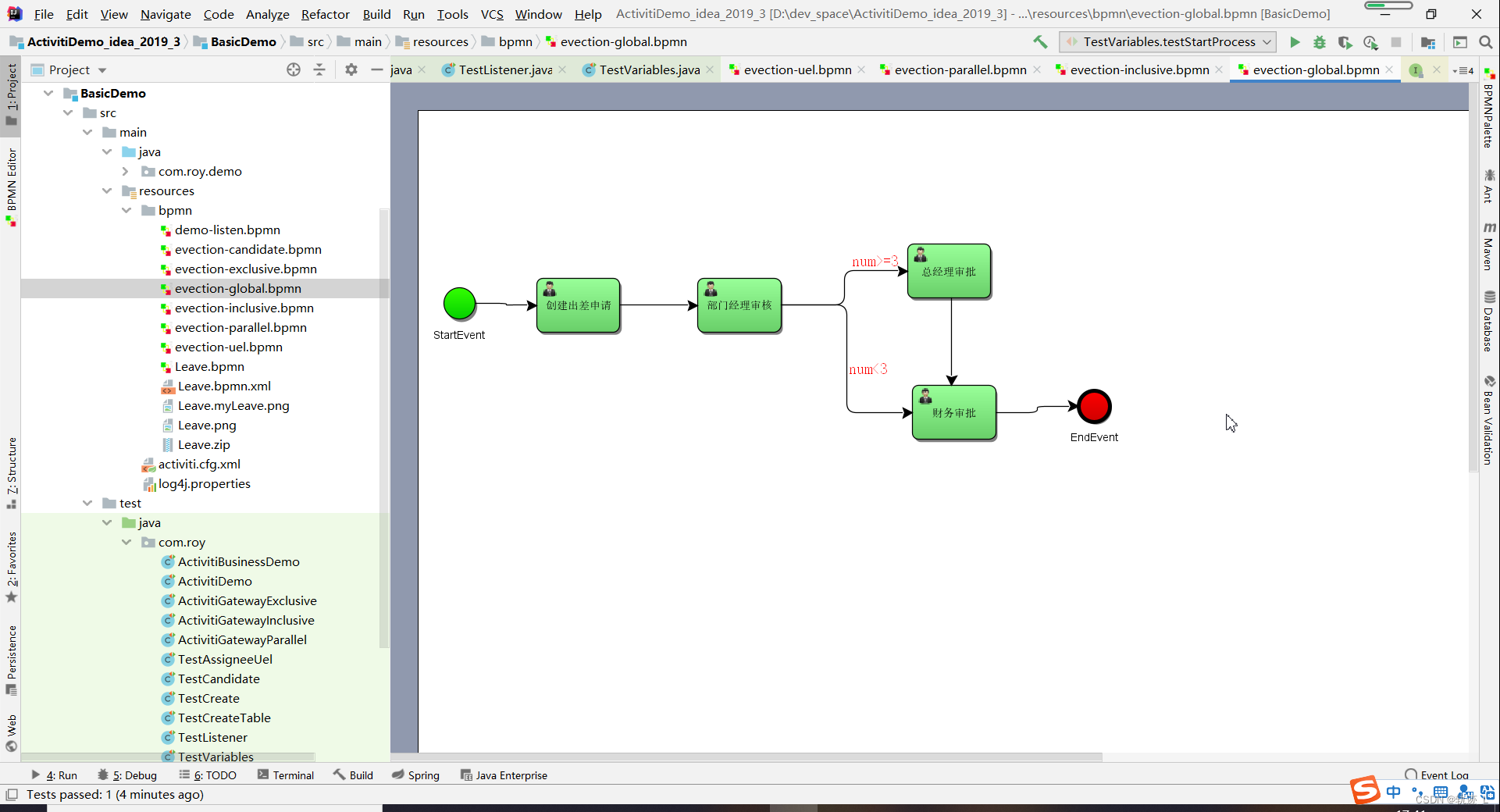Open the VCS menu
The image size is (1500, 812).
(x=492, y=14)
